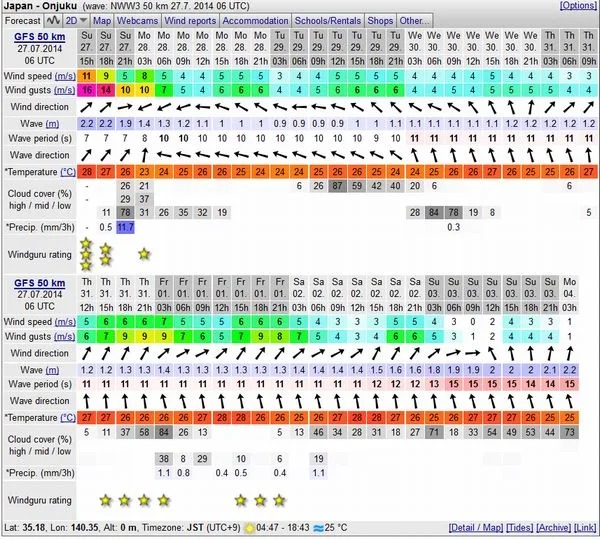Open the [Link] link at bottom right
Screen dimensions: 600x540
click(x=585, y=528)
